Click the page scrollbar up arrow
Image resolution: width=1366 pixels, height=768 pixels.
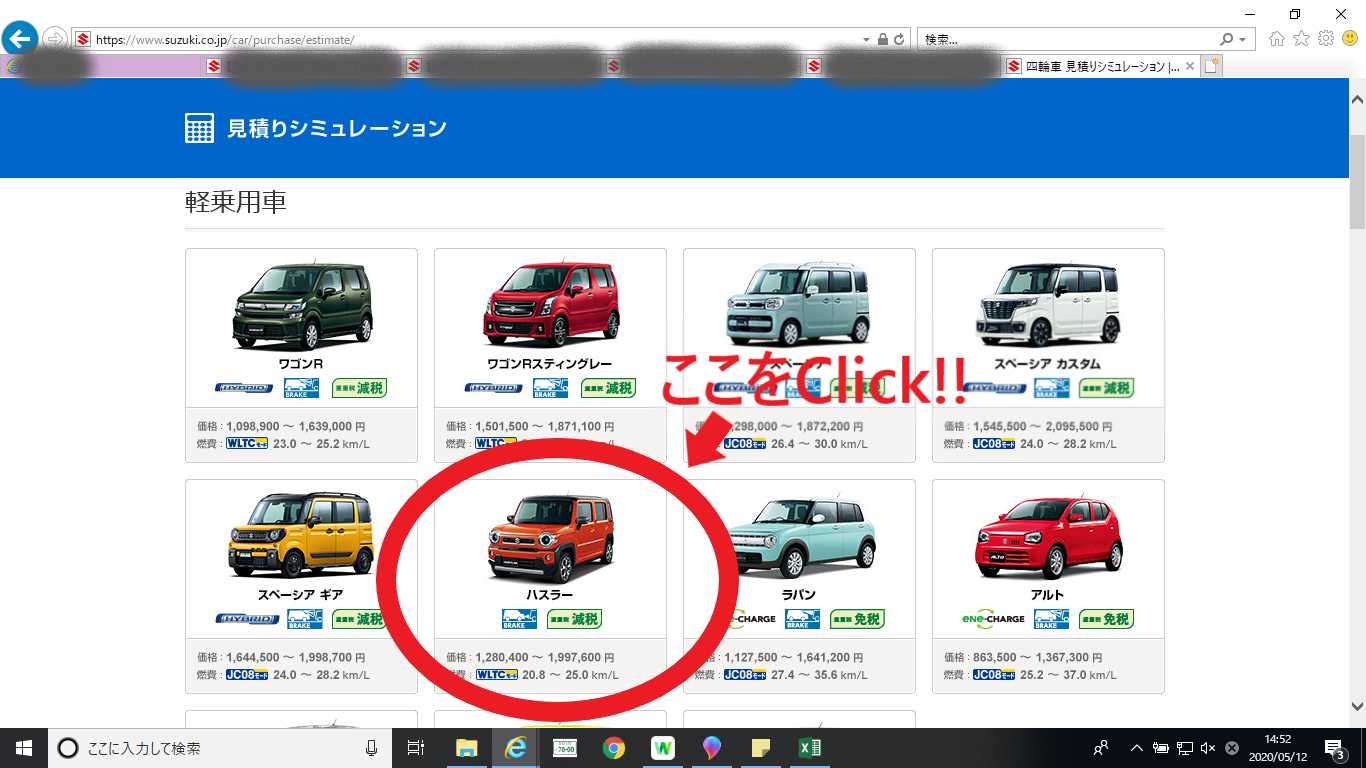[1357, 101]
